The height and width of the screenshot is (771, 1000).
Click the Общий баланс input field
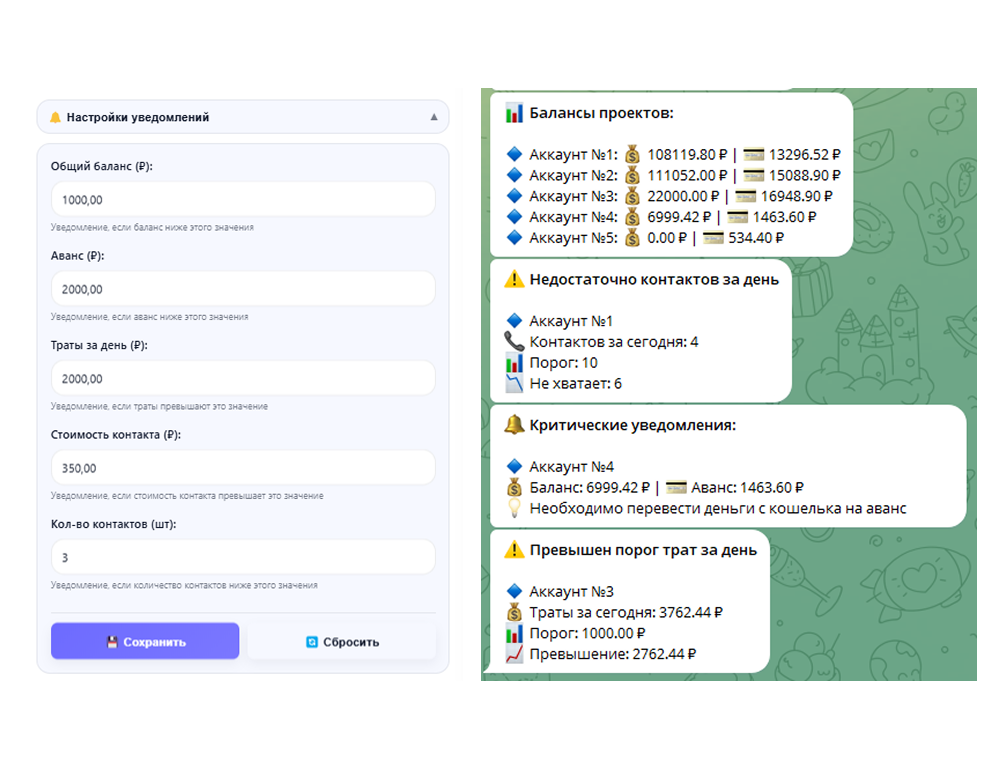(x=243, y=199)
